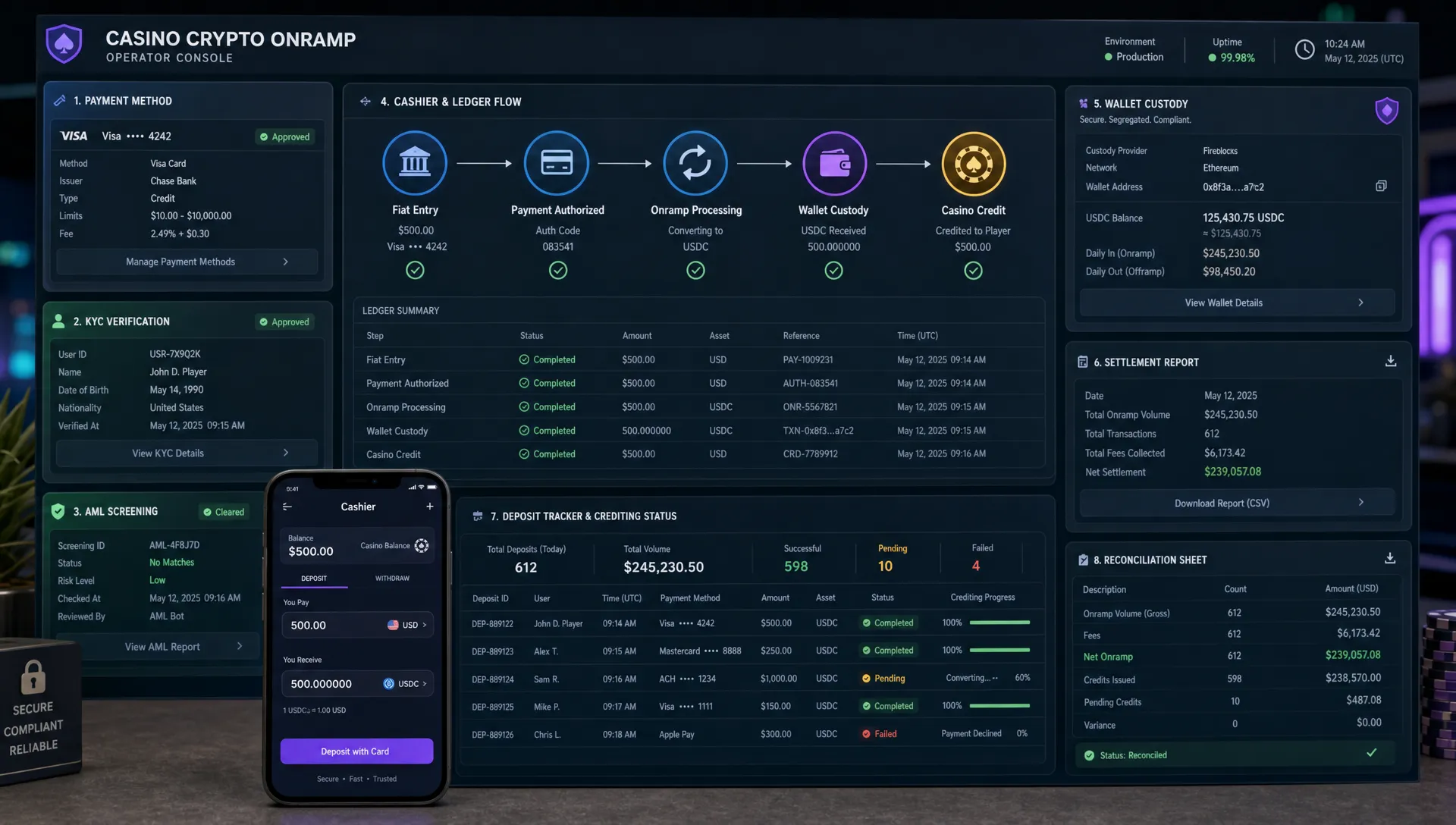Click the Production environment indicator
1456x825 pixels.
pos(1134,57)
